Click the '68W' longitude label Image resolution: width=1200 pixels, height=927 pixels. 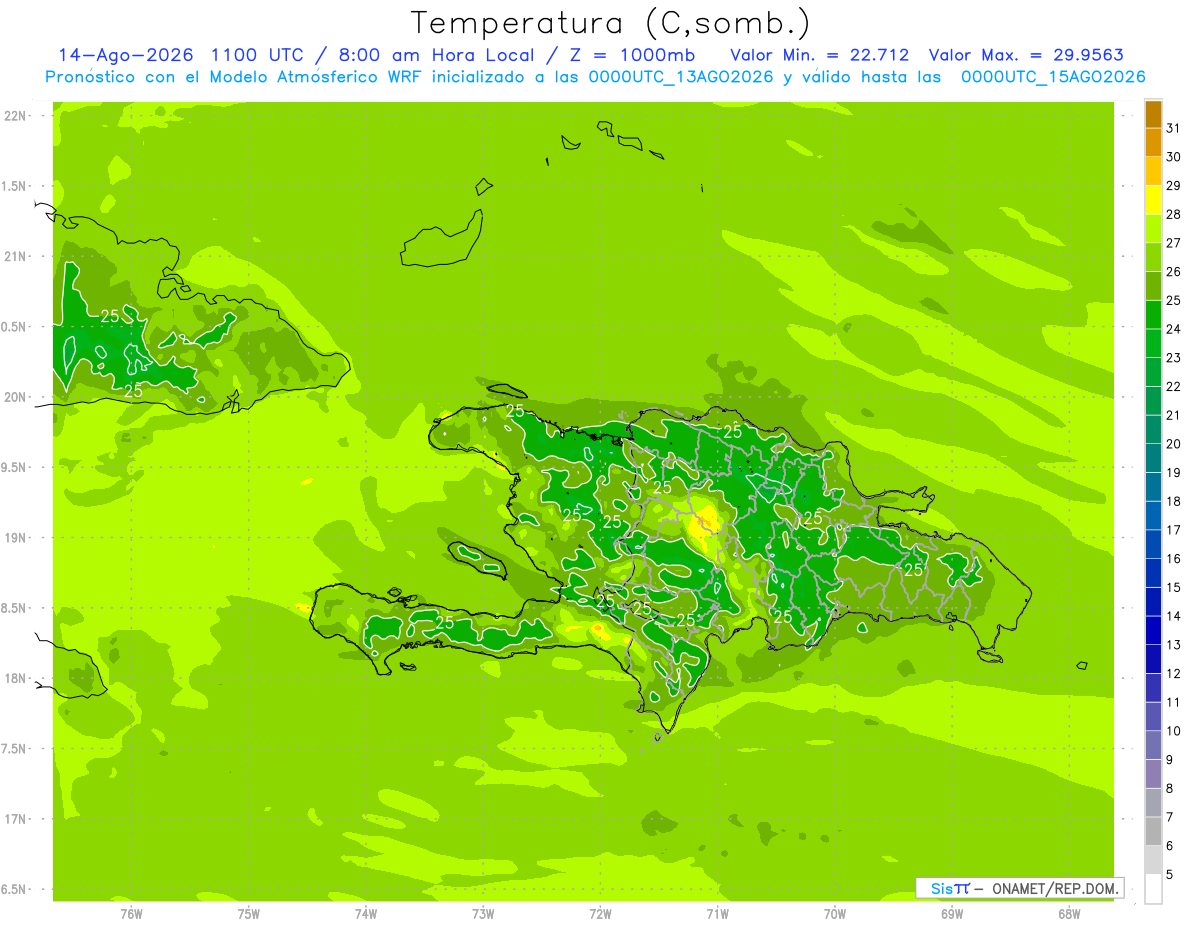(x=1069, y=914)
